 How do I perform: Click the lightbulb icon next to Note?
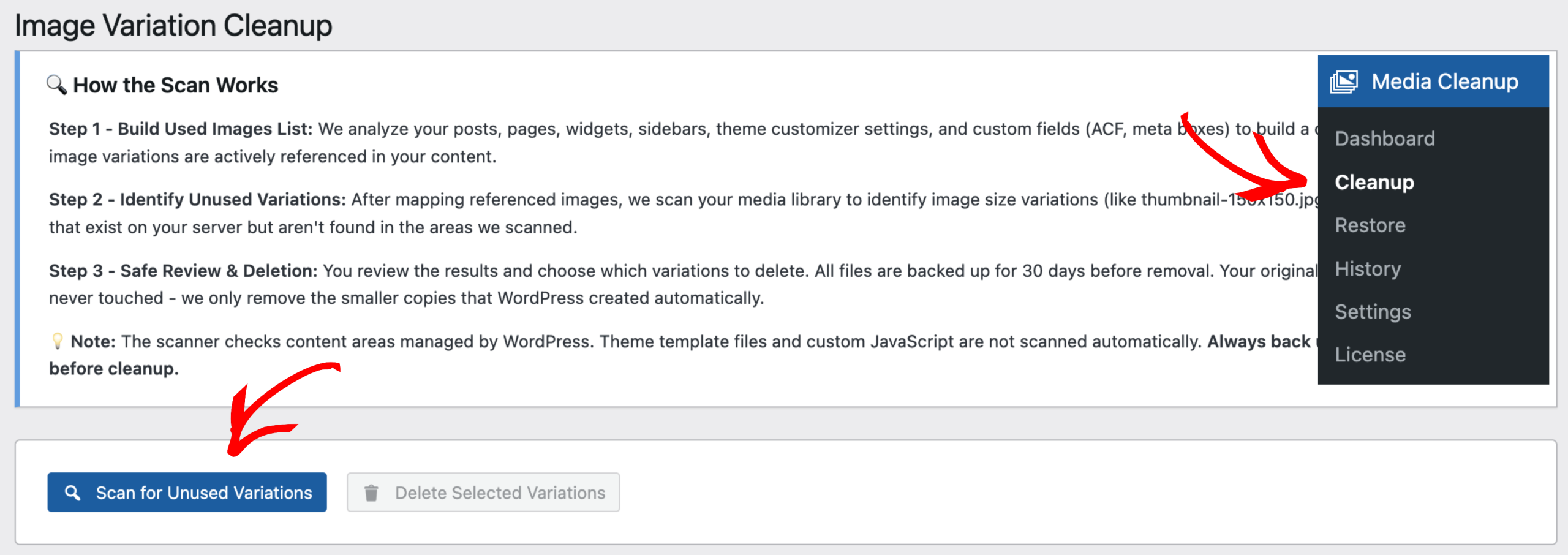58,341
